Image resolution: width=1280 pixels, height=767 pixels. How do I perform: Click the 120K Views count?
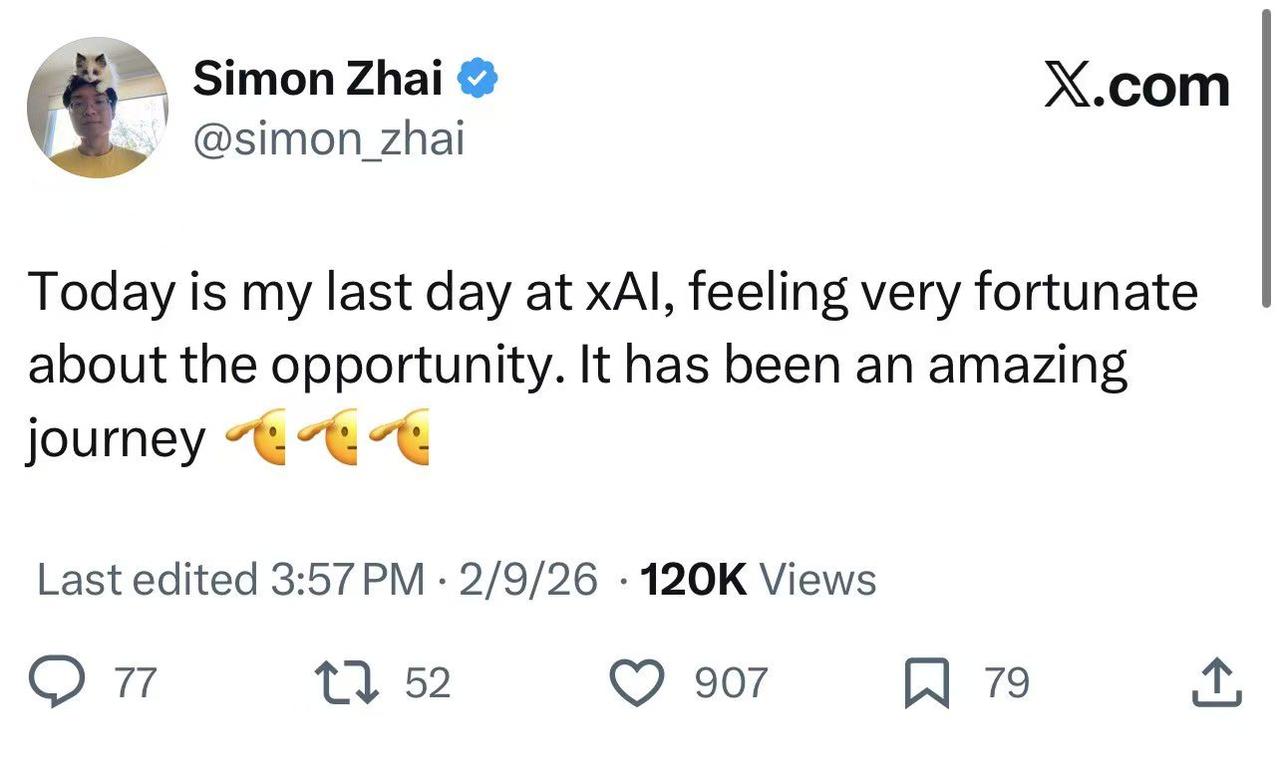(x=757, y=579)
